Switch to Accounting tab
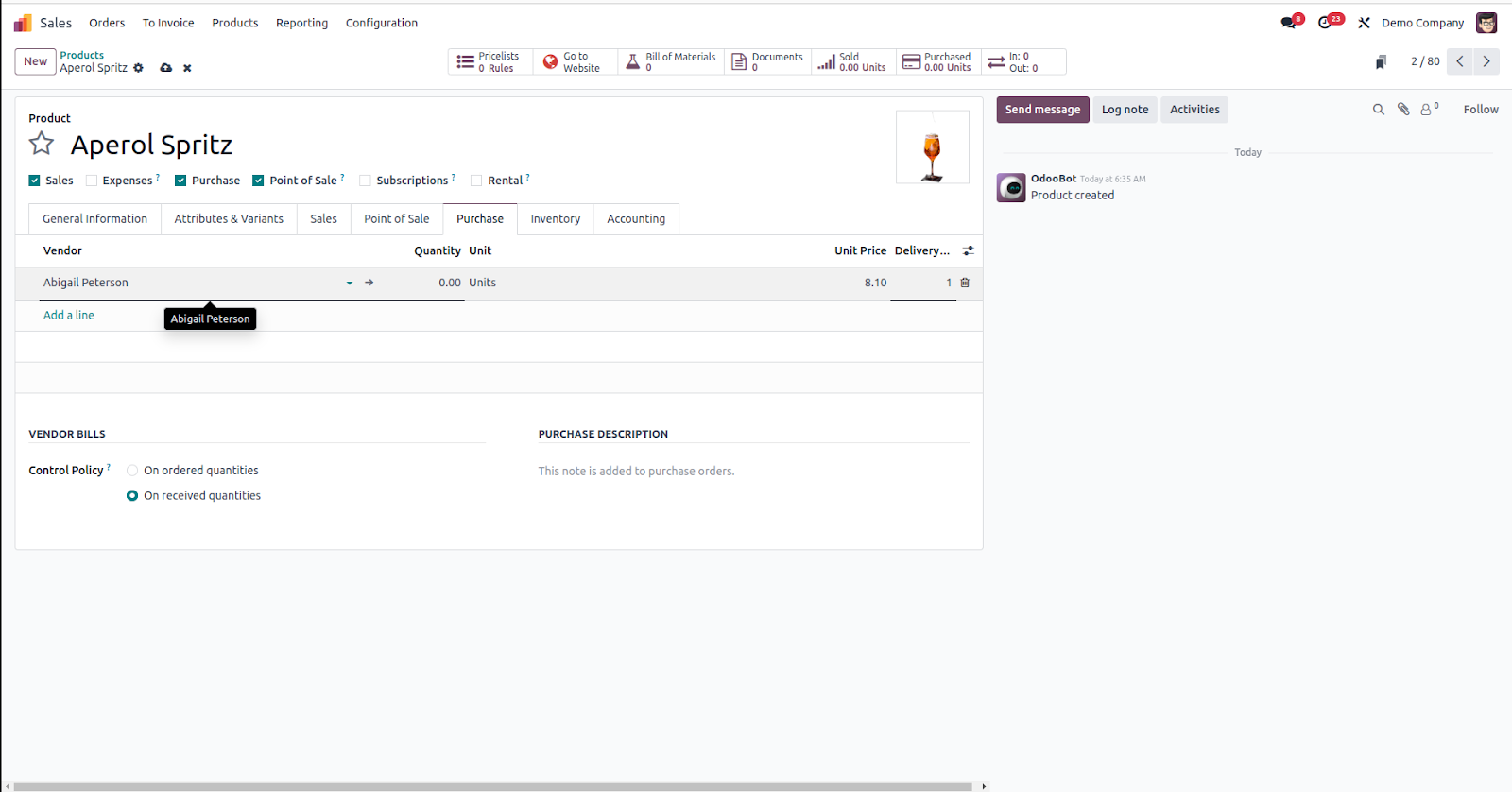 point(636,218)
